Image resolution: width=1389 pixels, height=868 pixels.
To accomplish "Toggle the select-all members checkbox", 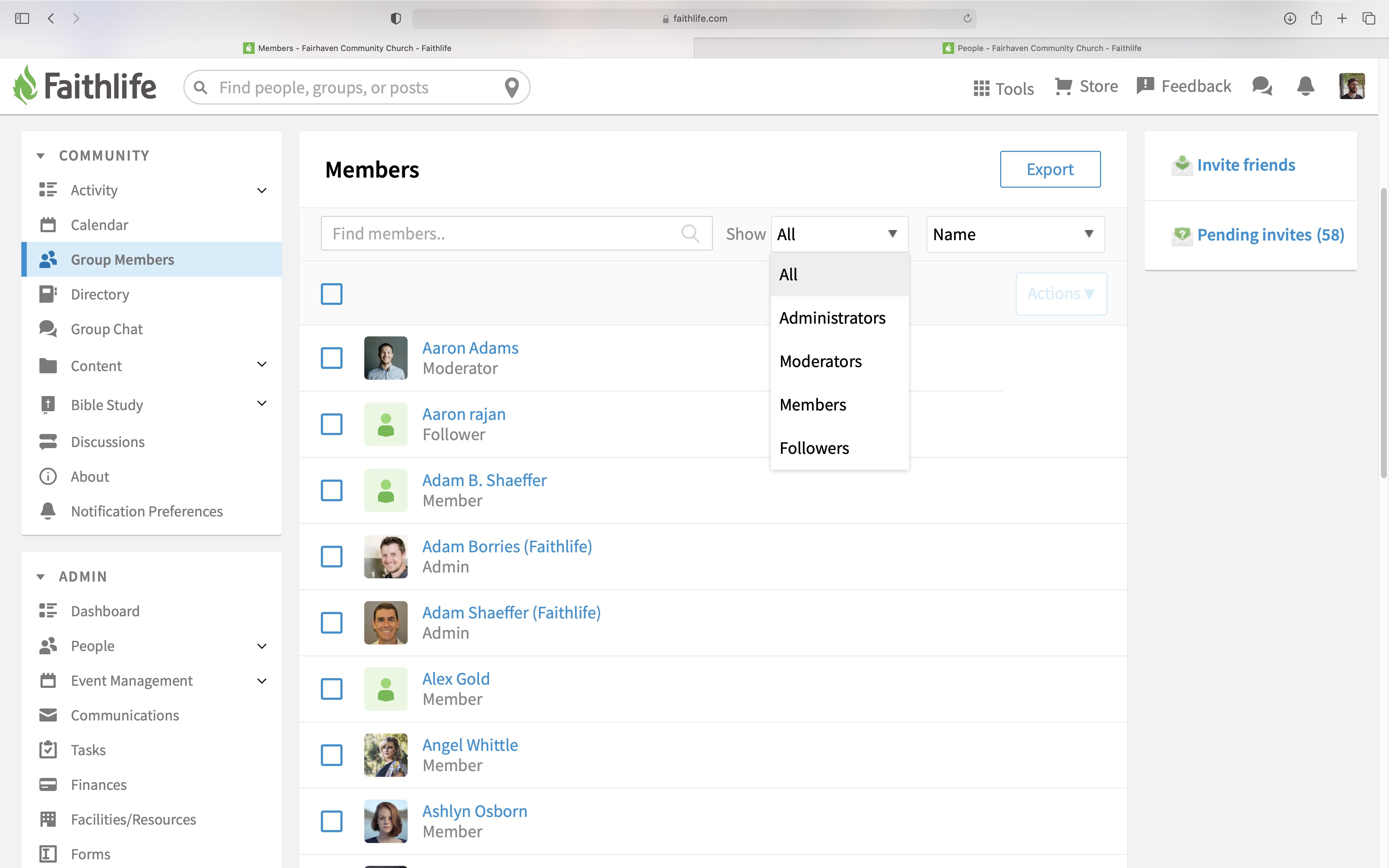I will [332, 294].
